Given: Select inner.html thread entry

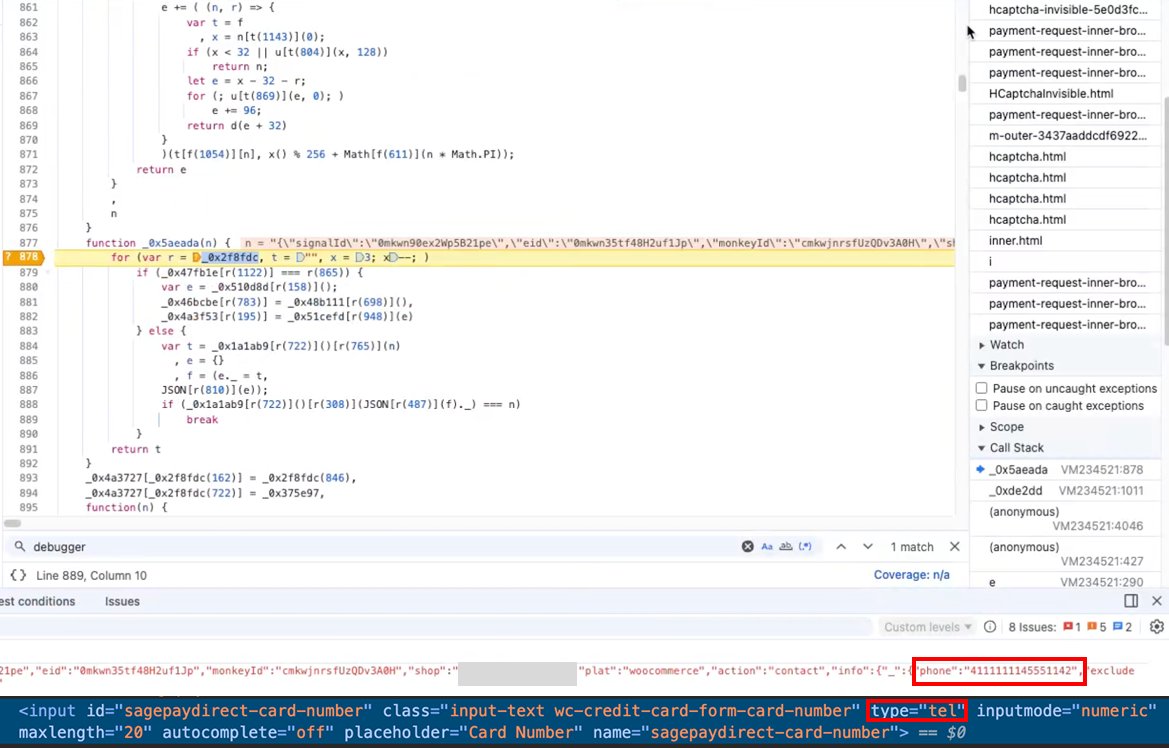Looking at the screenshot, I should pyautogui.click(x=1015, y=240).
